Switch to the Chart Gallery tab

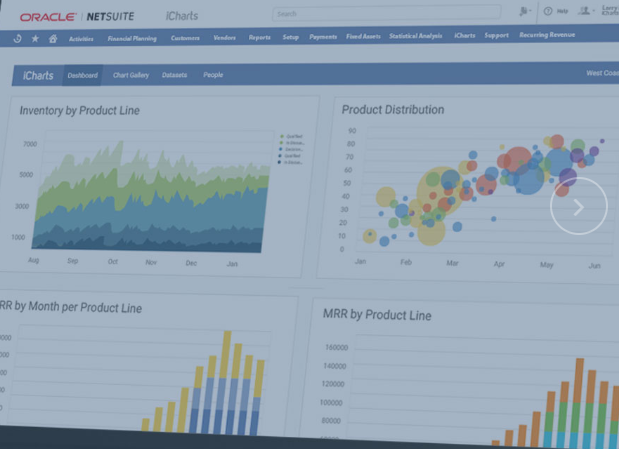pos(130,75)
